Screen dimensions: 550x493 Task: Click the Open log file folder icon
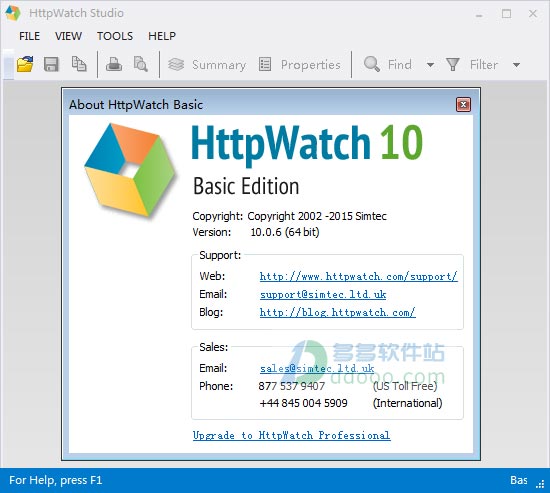[25, 64]
